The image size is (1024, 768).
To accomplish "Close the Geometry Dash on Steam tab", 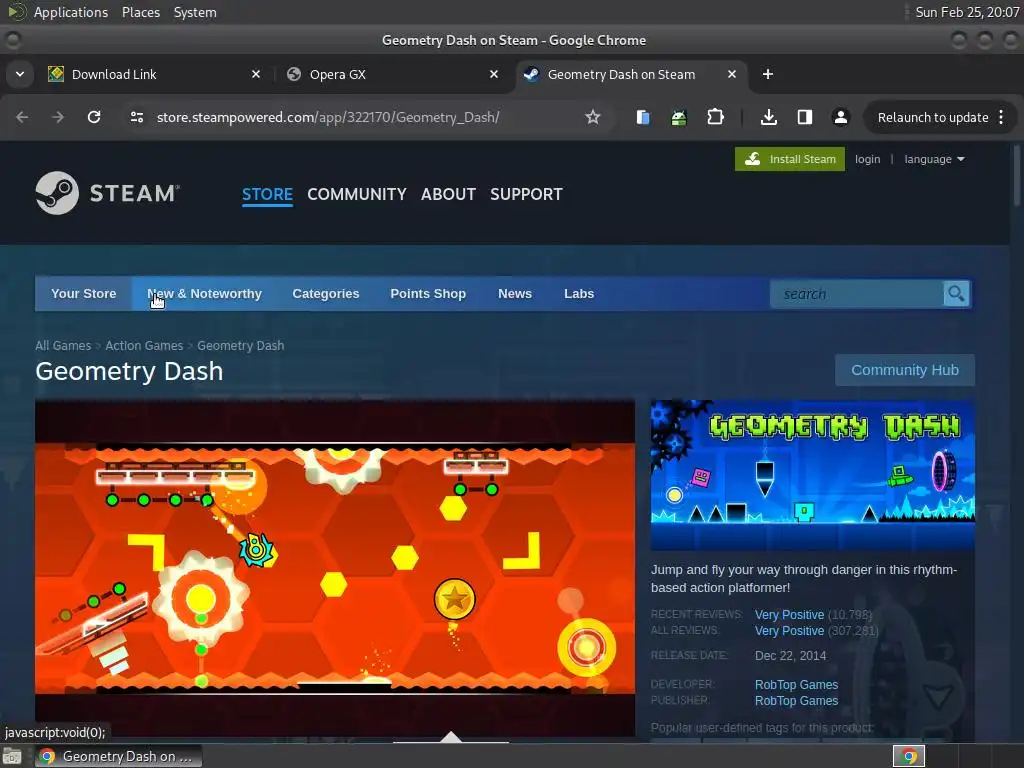I will (732, 74).
